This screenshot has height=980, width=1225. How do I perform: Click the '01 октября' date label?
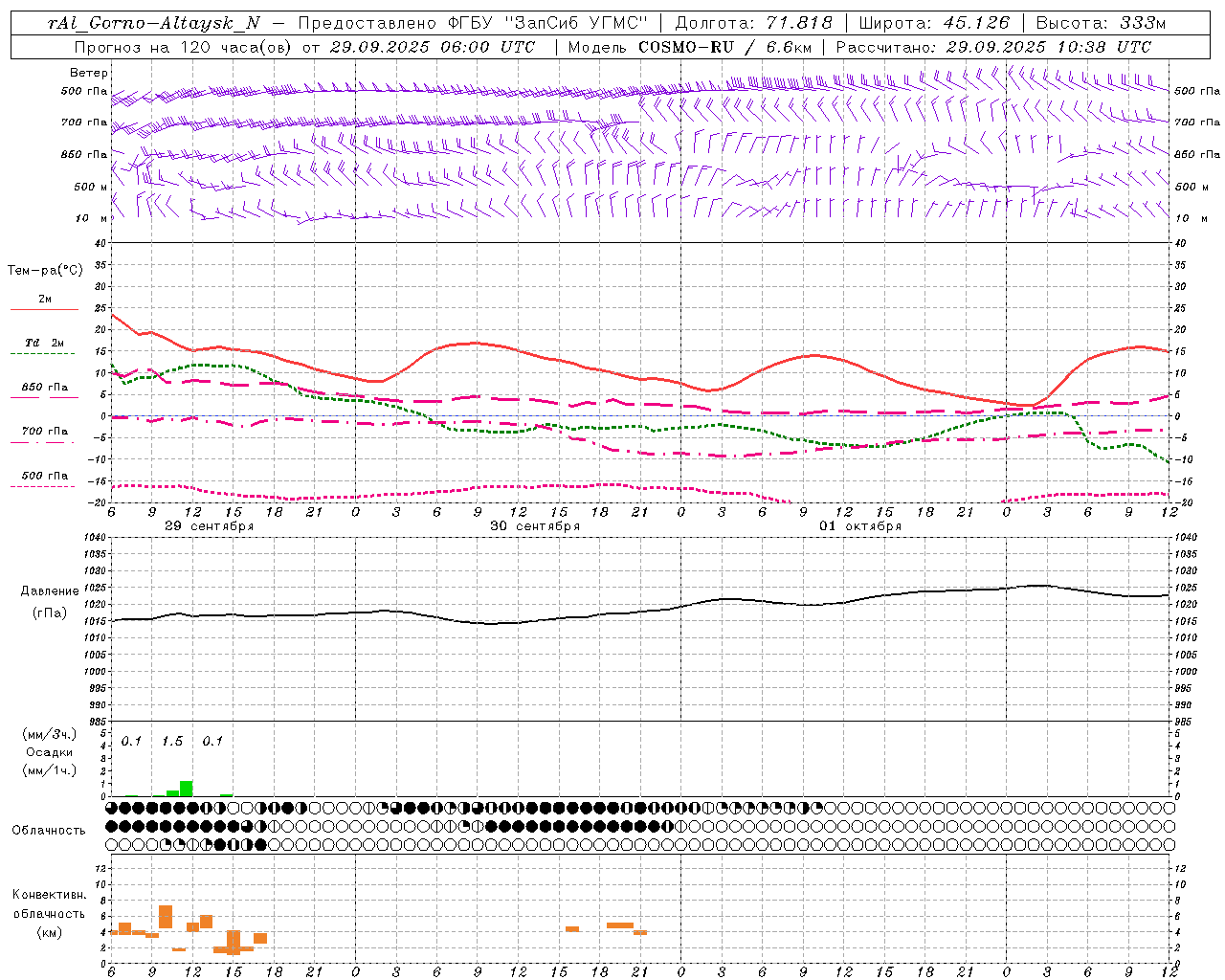[x=860, y=525]
